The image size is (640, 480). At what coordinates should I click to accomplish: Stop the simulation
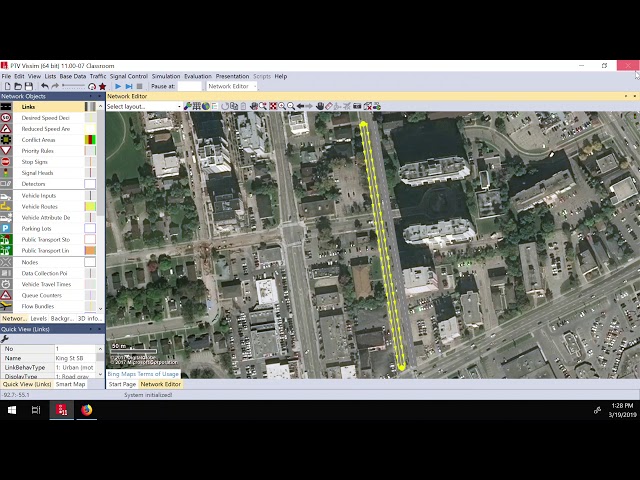[139, 86]
